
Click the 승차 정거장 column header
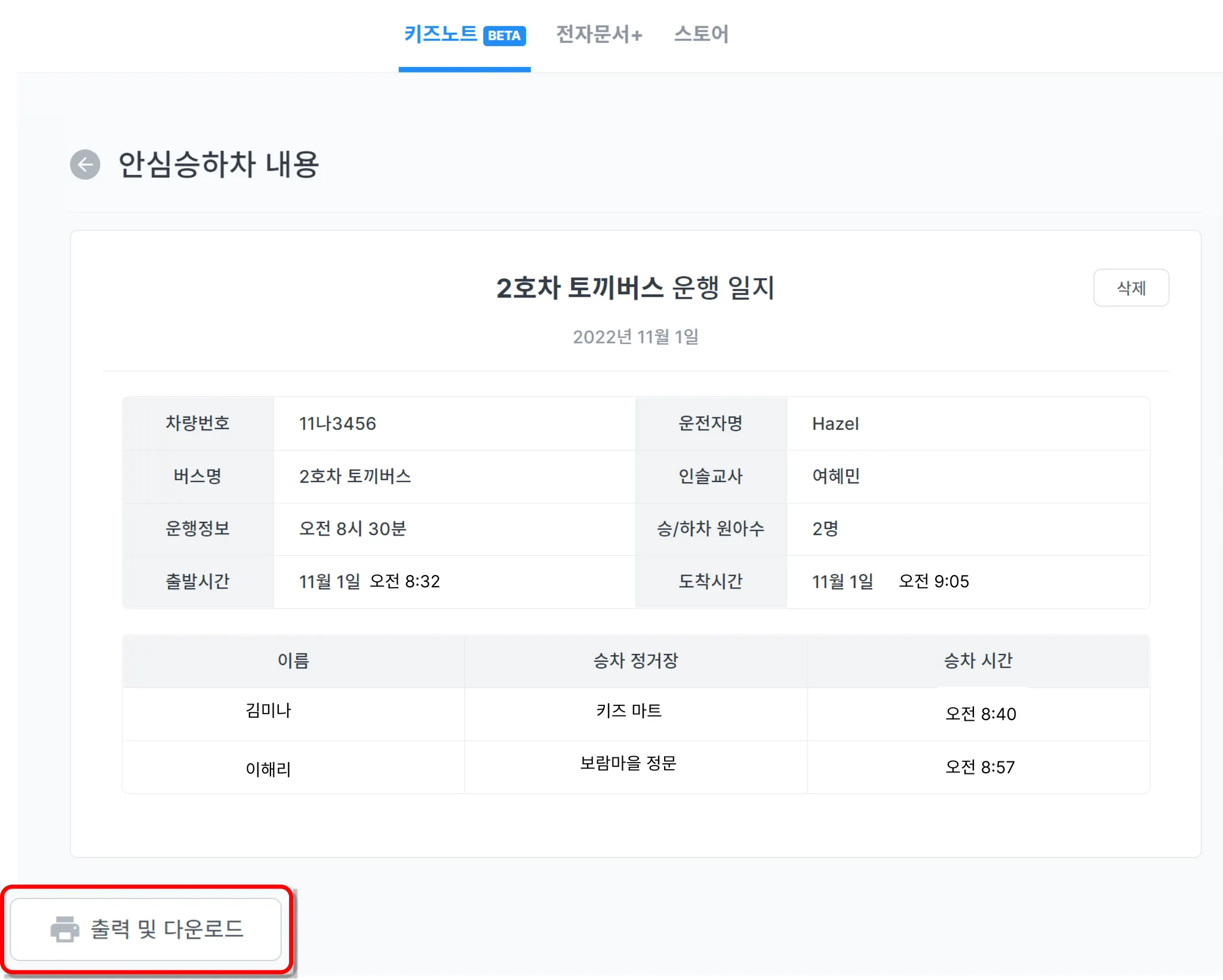(x=635, y=660)
